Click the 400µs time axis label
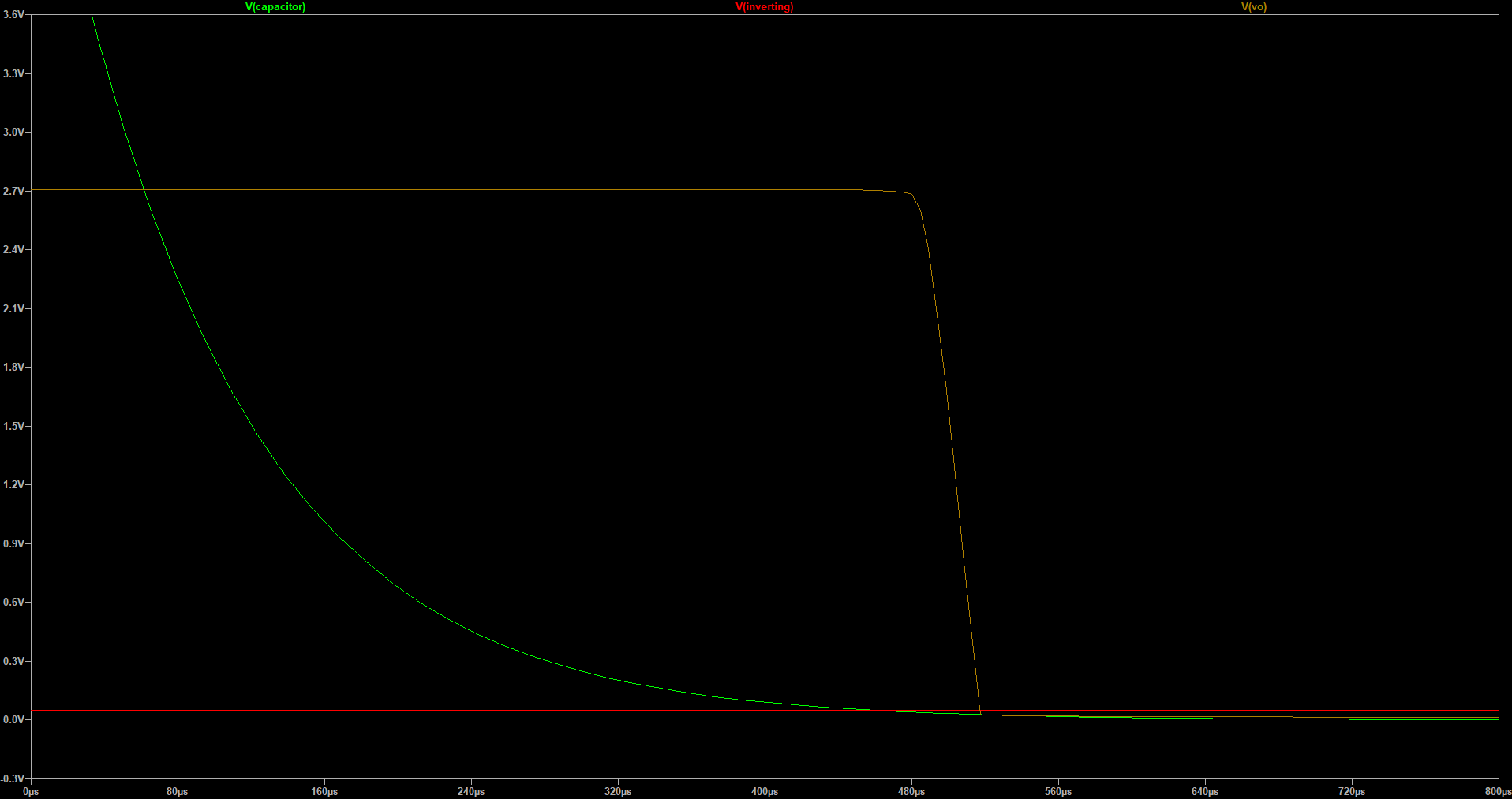The height and width of the screenshot is (799, 1512). tap(765, 791)
